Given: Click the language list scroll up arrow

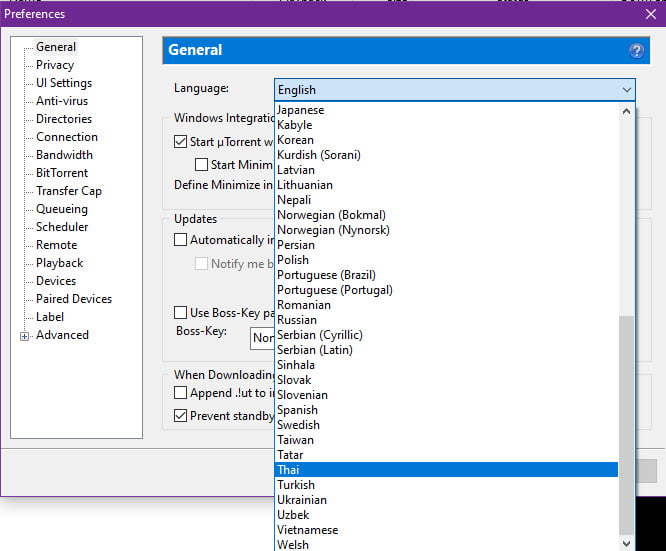Looking at the screenshot, I should (626, 111).
